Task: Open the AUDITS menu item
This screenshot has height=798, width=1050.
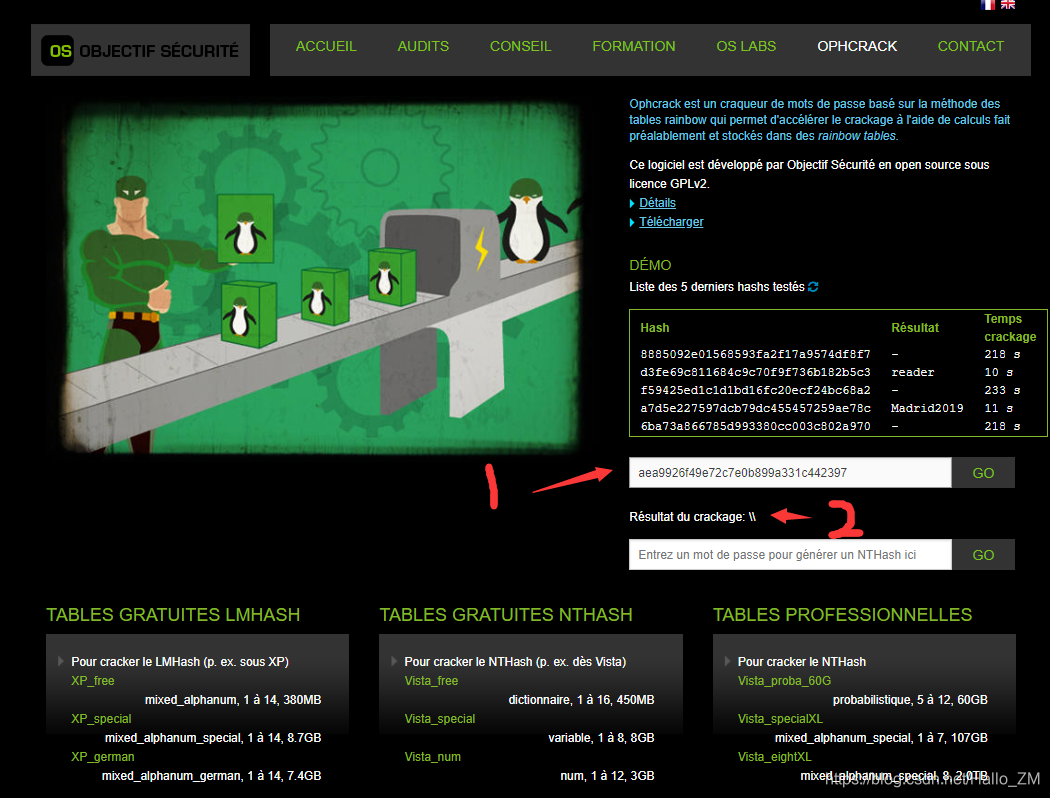Action: tap(423, 46)
